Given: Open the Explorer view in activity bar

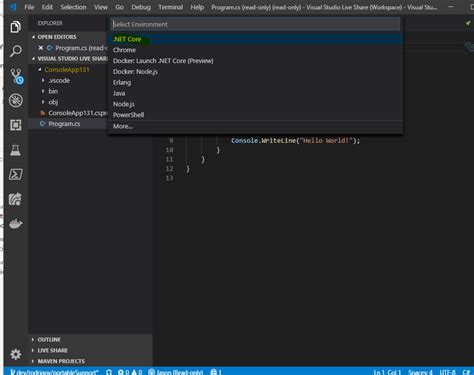Looking at the screenshot, I should 15,27.
